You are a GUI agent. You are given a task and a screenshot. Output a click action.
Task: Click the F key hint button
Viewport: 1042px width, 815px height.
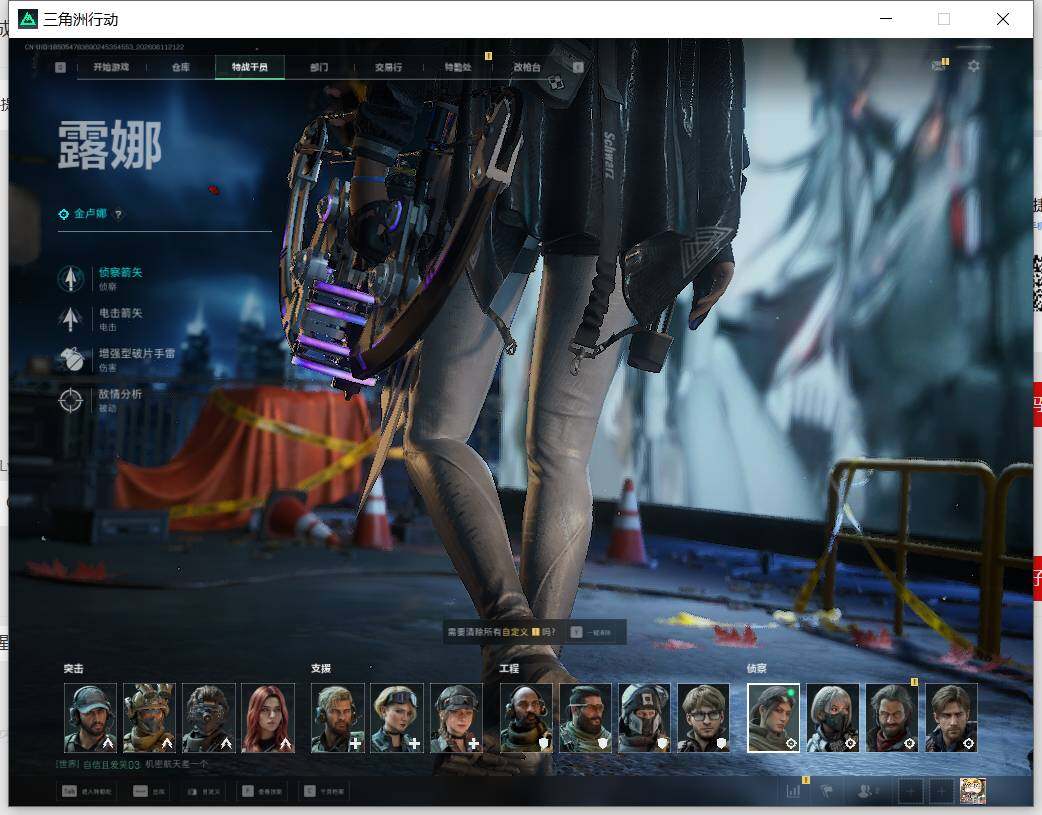pyautogui.click(x=262, y=791)
